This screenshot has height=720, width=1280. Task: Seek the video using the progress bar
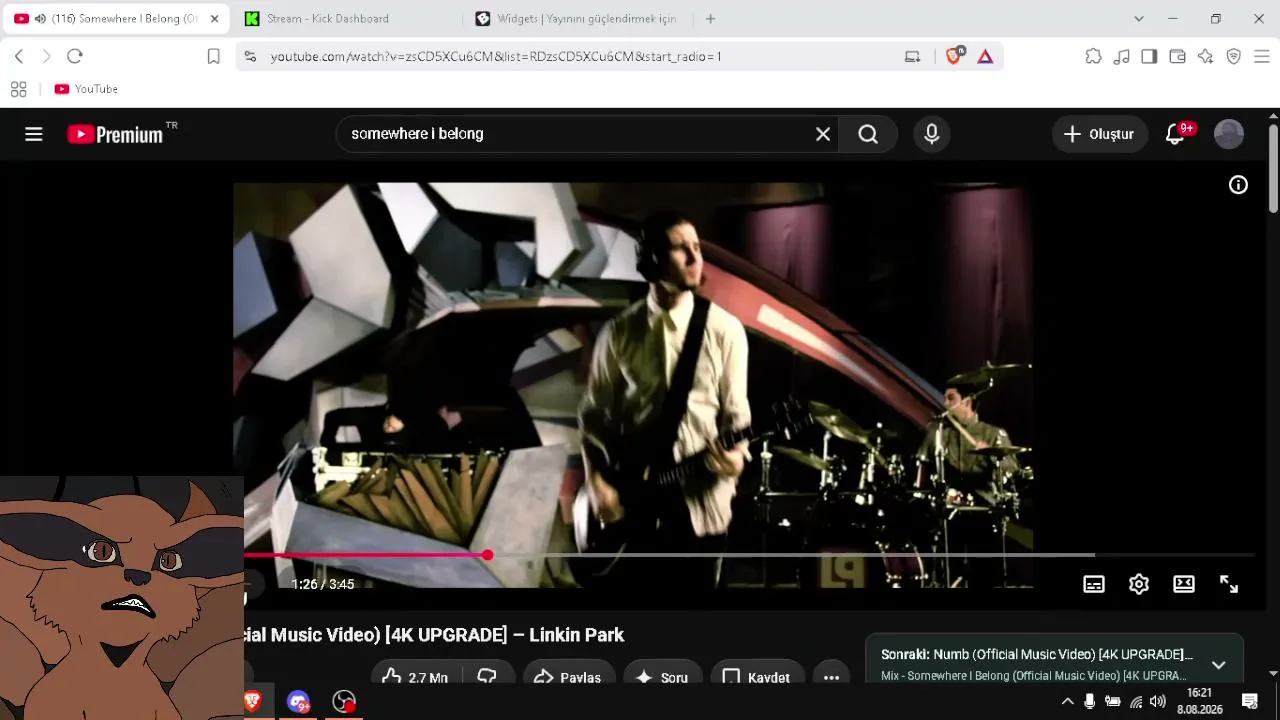pos(749,554)
